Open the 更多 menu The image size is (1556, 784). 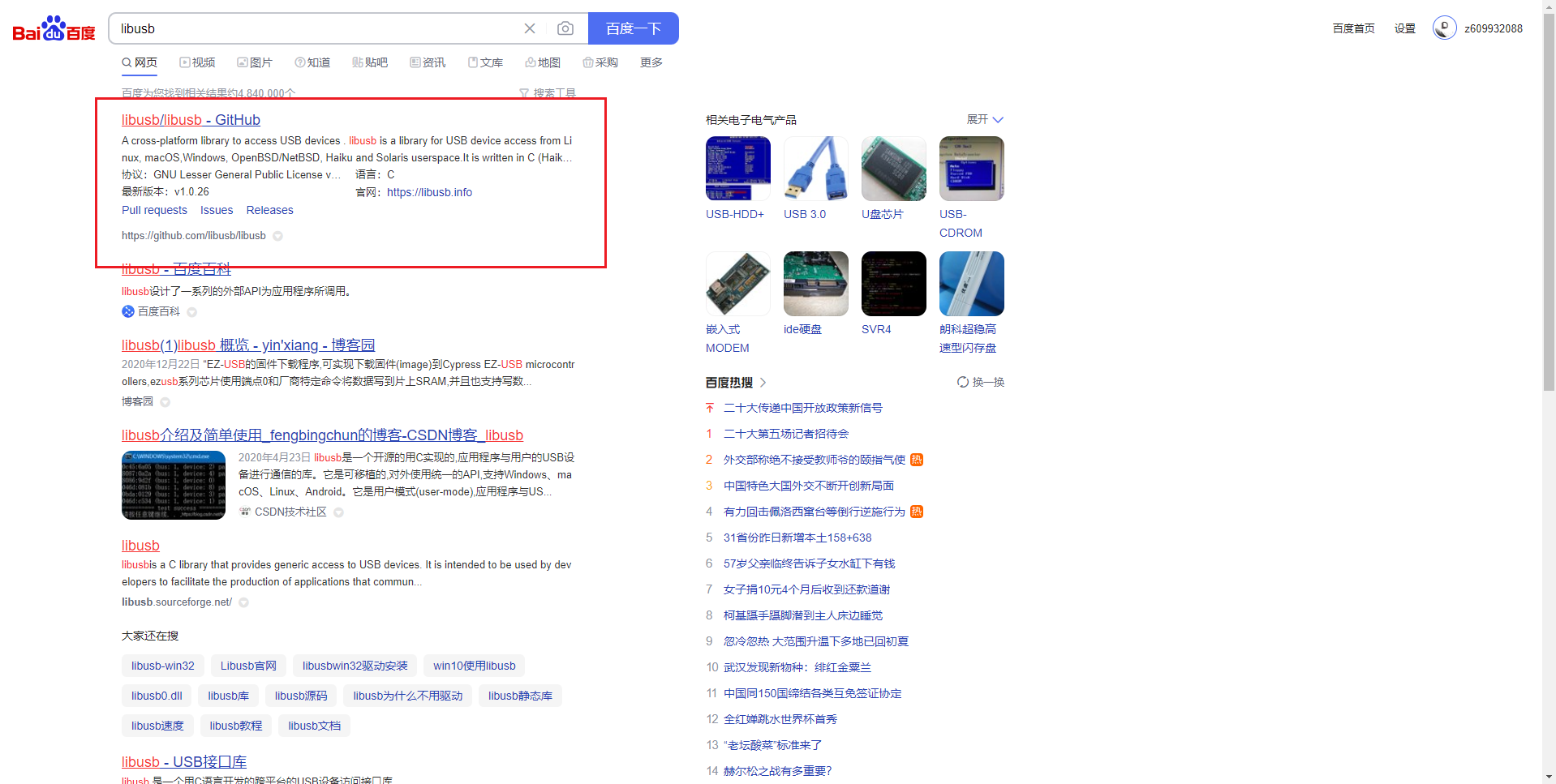coord(651,62)
